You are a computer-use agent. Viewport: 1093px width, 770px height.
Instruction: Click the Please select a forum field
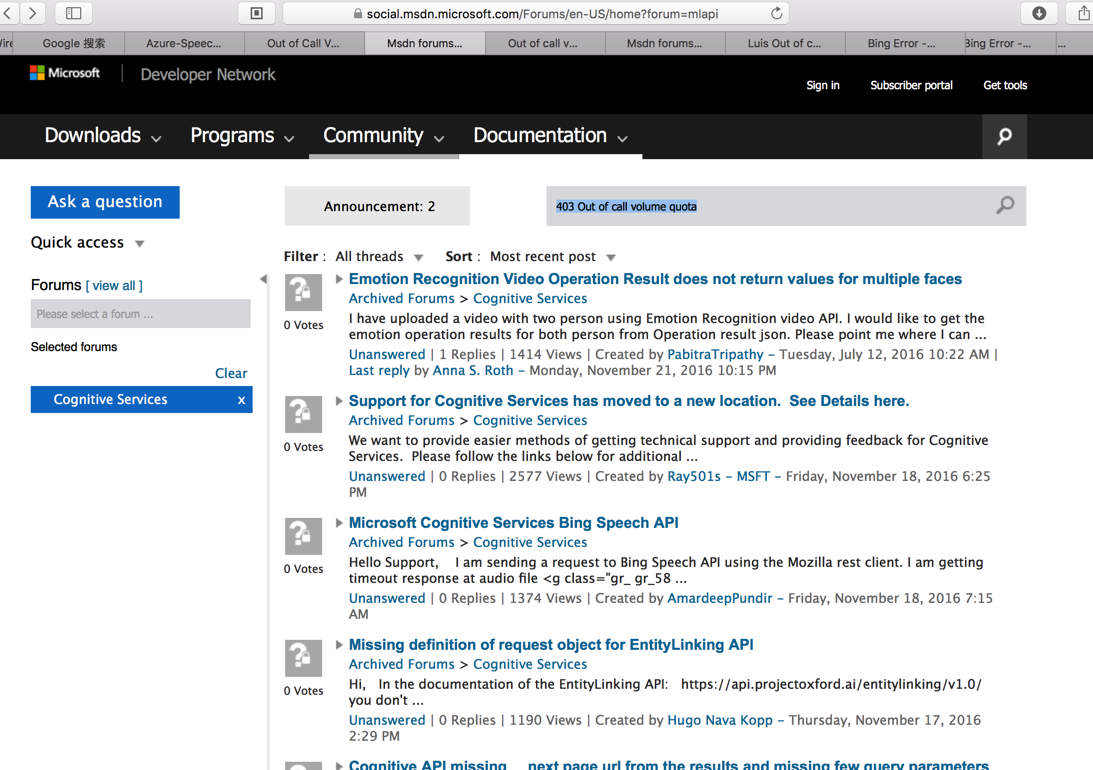tap(140, 314)
